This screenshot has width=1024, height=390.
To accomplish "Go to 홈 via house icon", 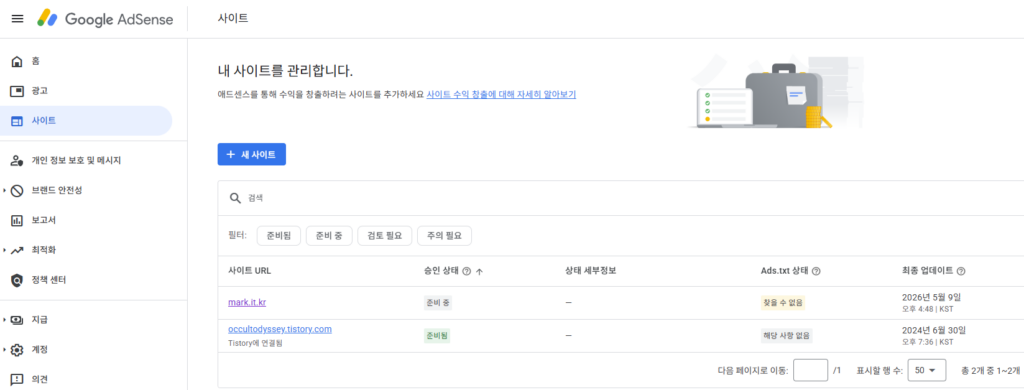I will [x=18, y=61].
